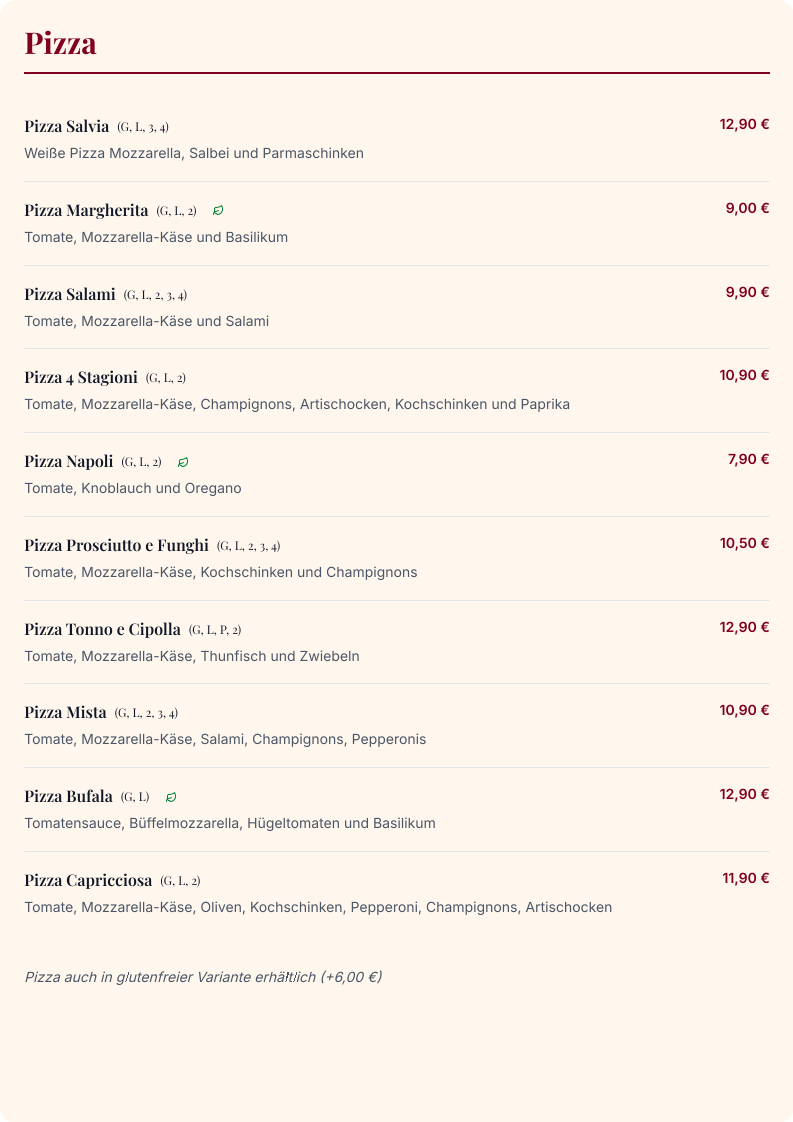Click the 10,50 € price label

pos(744,543)
